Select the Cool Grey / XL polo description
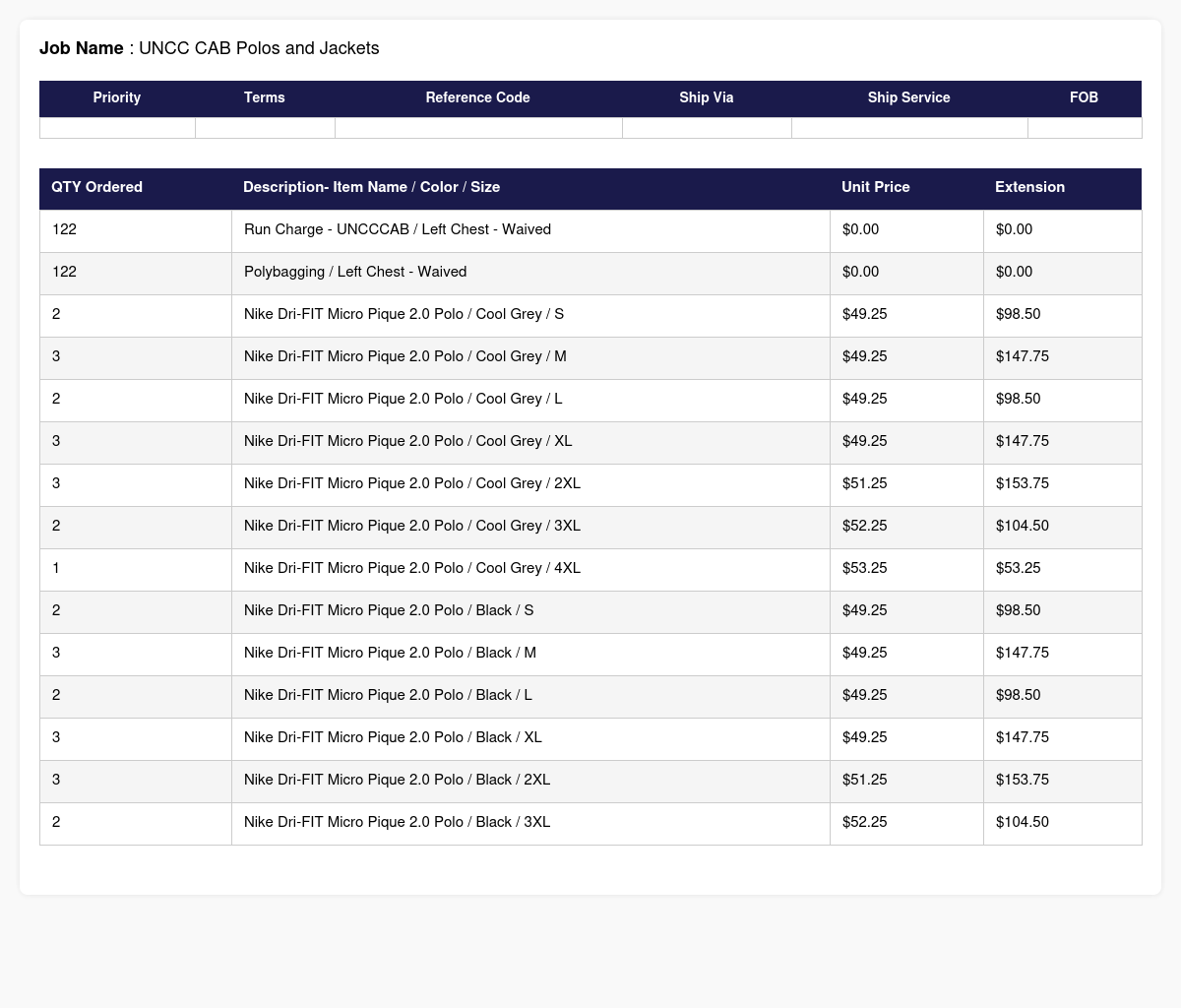Screen dimensions: 1181x1008 407,441
